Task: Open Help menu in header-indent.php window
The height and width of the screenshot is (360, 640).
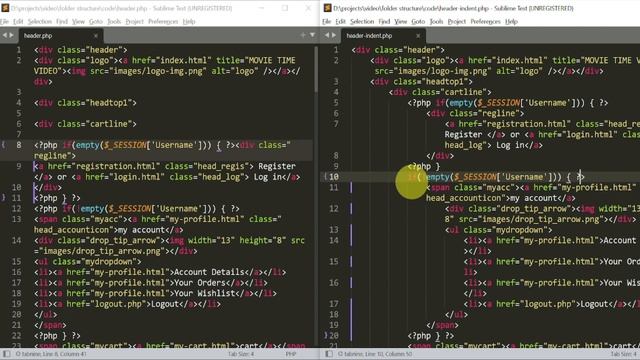Action: tap(511, 22)
